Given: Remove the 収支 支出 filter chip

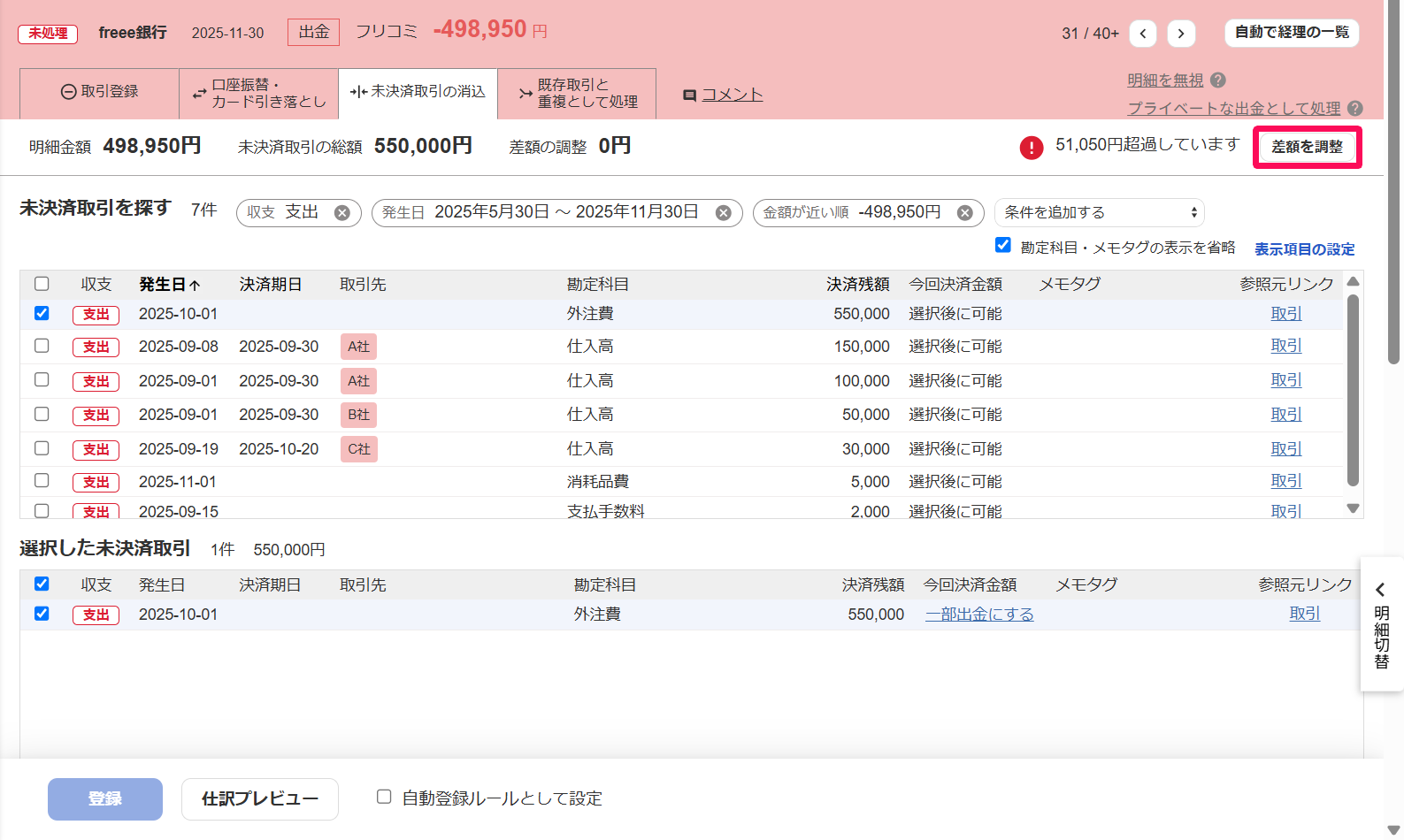Looking at the screenshot, I should pos(342,213).
